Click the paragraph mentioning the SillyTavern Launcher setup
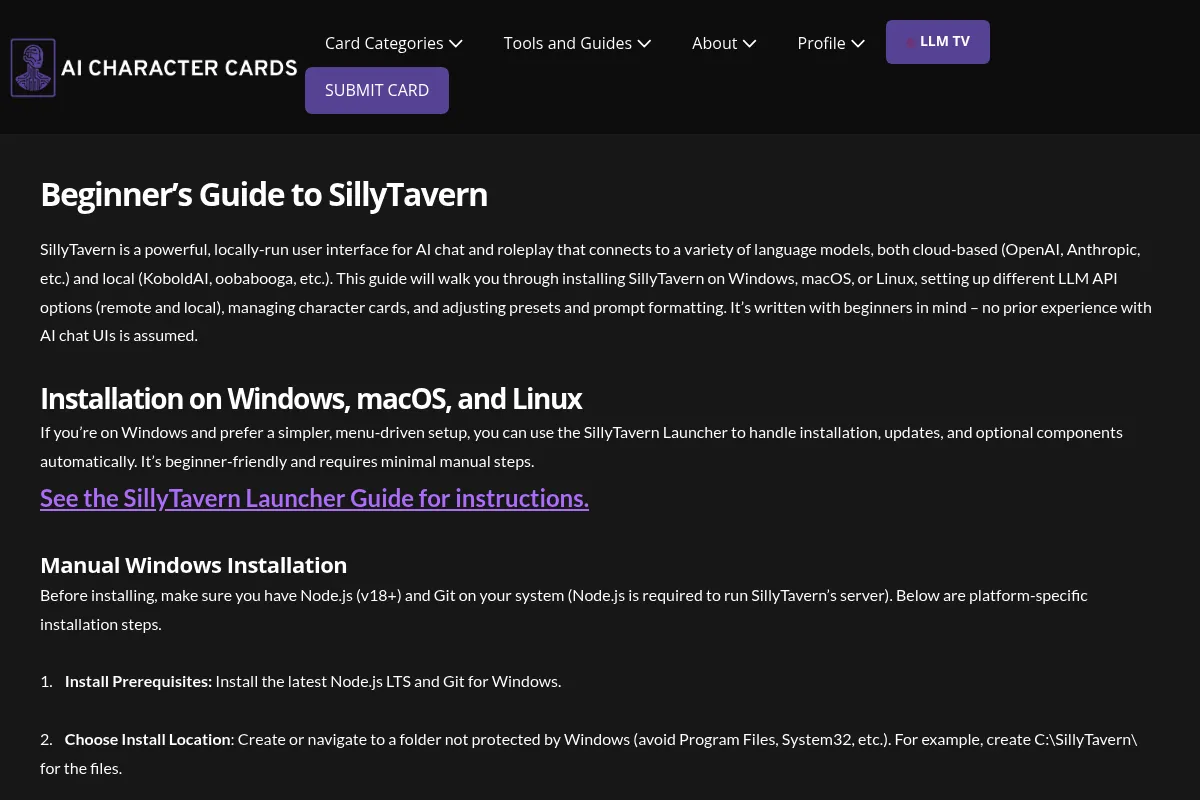1200x800 pixels. point(581,447)
